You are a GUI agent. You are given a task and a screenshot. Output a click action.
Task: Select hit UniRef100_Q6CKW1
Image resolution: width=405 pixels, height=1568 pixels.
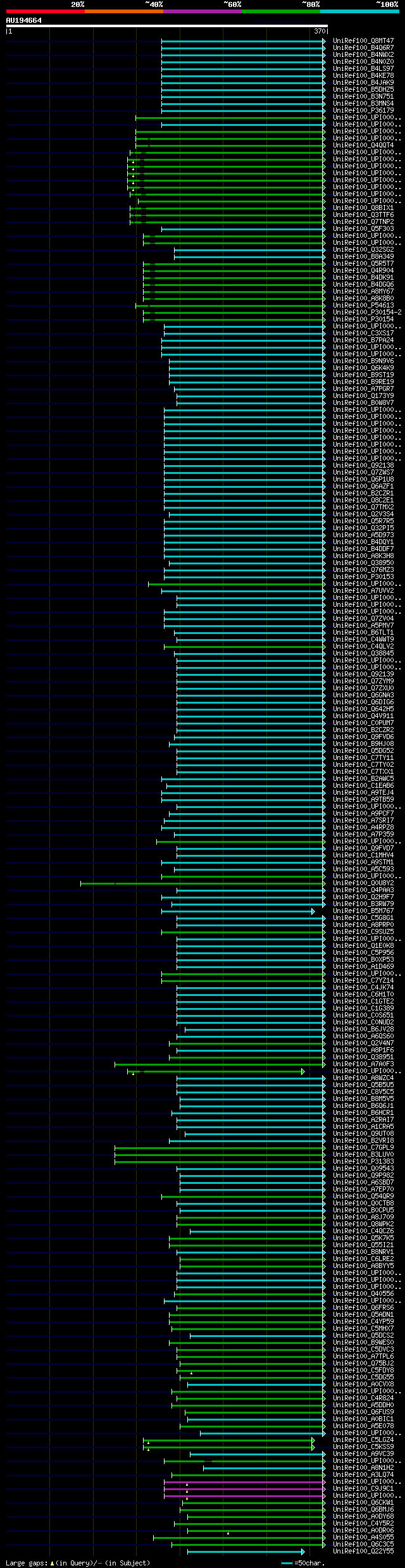click(363, 1503)
